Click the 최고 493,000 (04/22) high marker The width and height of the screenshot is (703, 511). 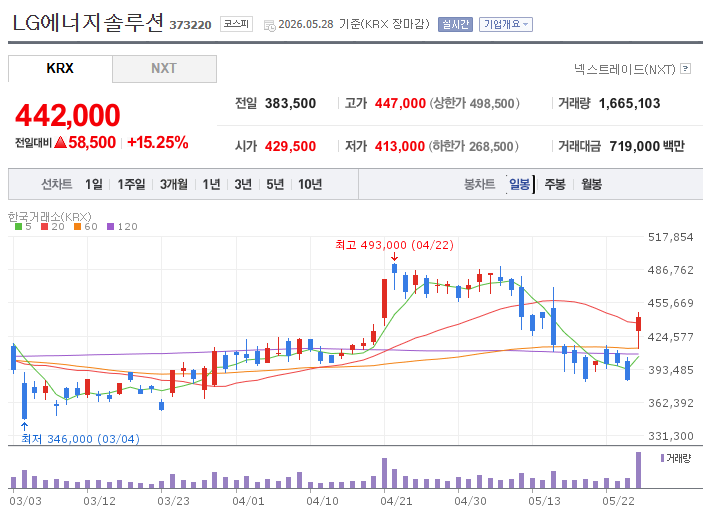(x=395, y=245)
